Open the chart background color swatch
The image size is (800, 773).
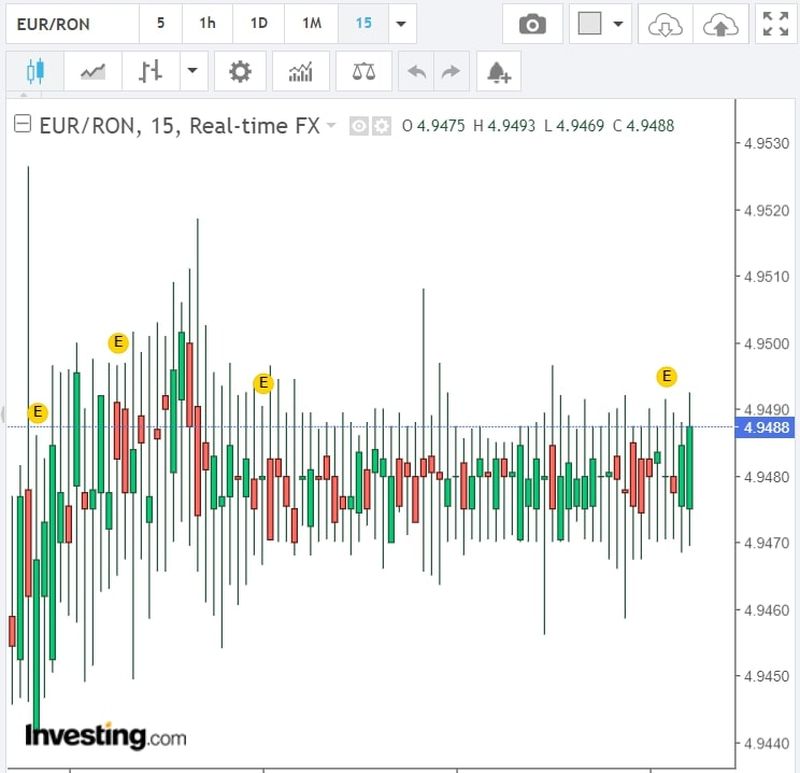(590, 24)
